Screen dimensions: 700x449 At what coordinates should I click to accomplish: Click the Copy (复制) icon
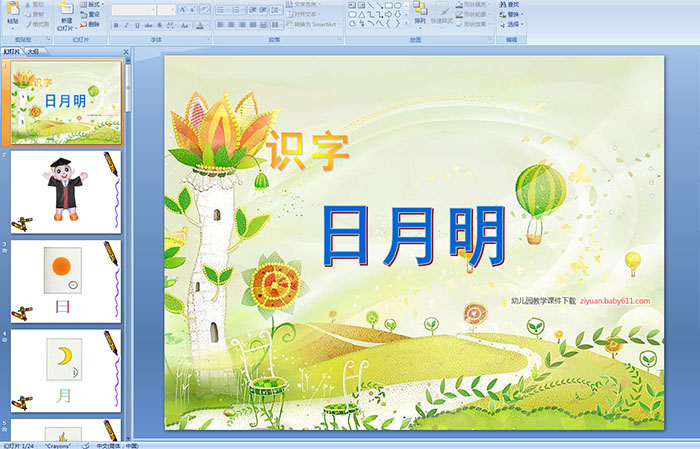pyautogui.click(x=28, y=14)
